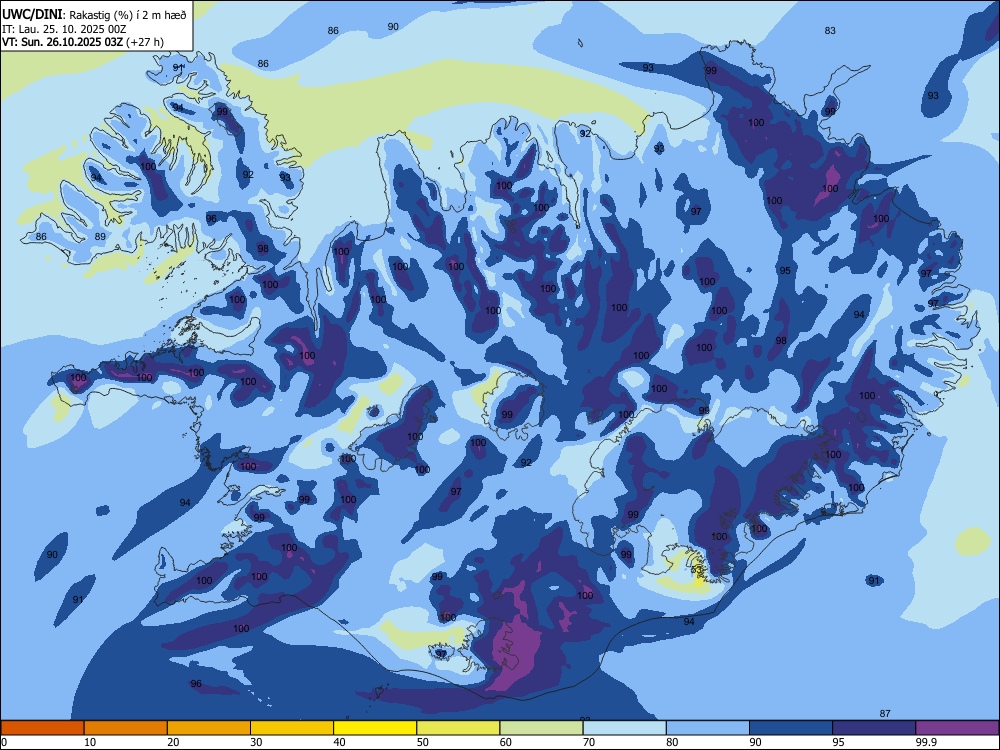Viewport: 1000px width, 750px height.
Task: Click the dark orange 0–10 legend swatch
Action: point(42,728)
